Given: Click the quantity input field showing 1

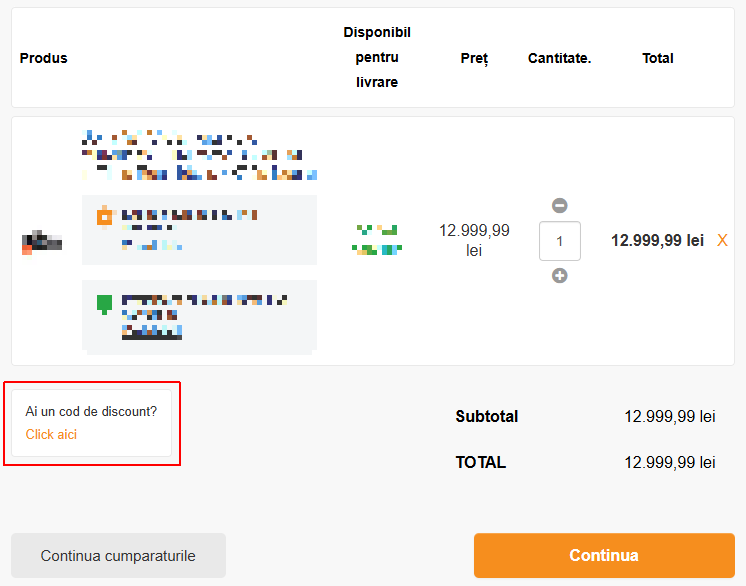Looking at the screenshot, I should tap(560, 241).
